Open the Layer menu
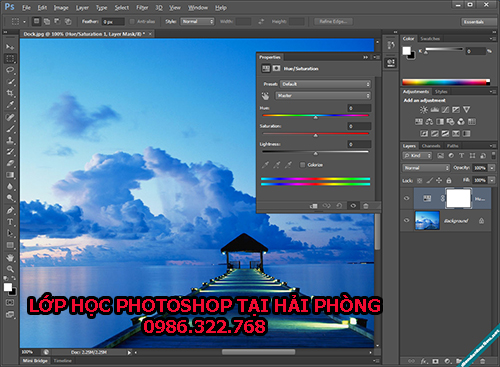The height and width of the screenshot is (367, 500). 82,8
